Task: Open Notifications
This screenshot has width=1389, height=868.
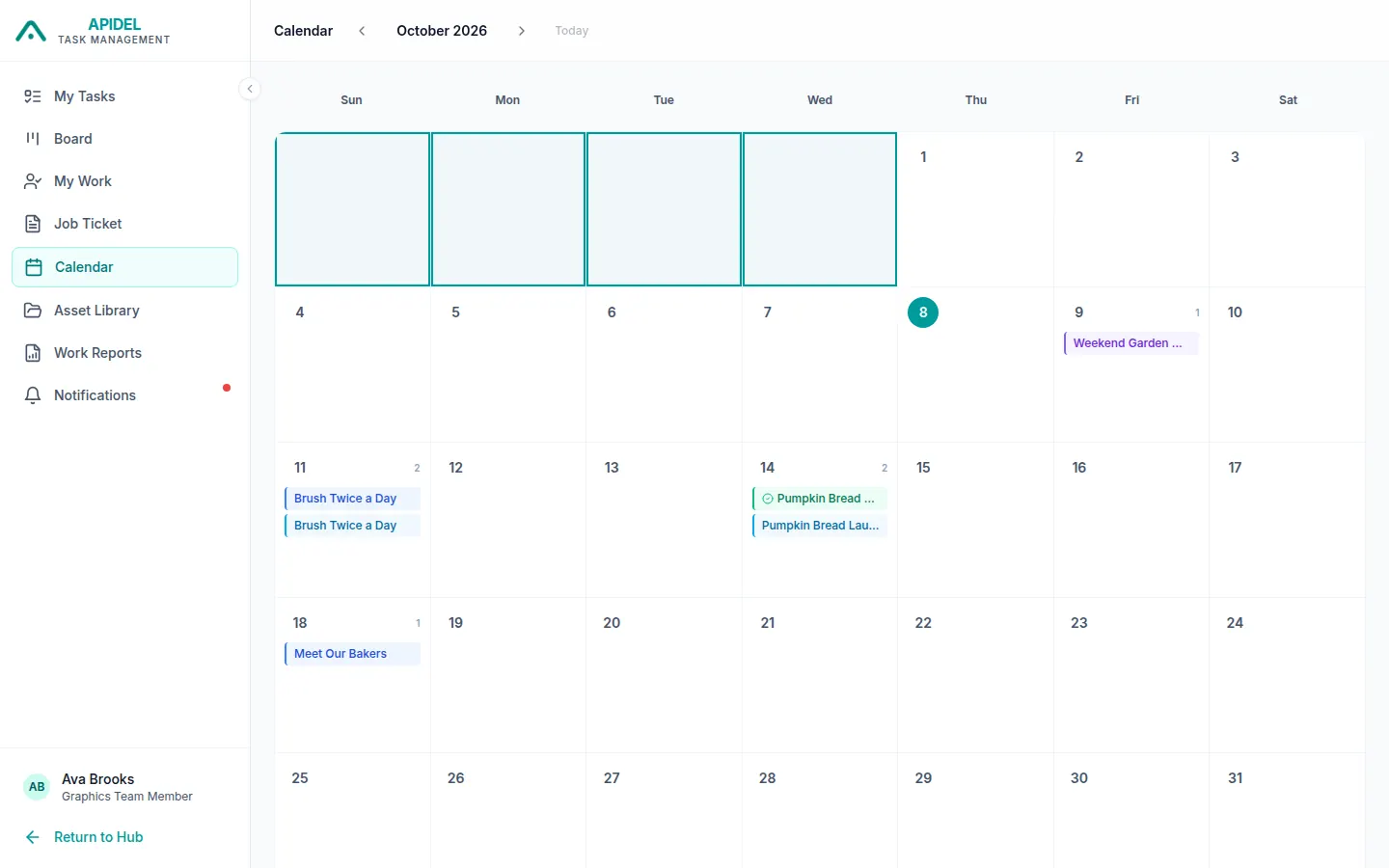Action: tap(125, 395)
